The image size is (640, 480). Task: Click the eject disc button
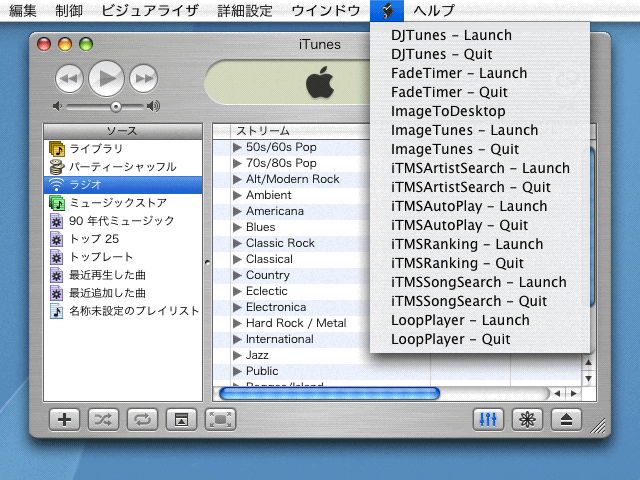click(x=567, y=420)
